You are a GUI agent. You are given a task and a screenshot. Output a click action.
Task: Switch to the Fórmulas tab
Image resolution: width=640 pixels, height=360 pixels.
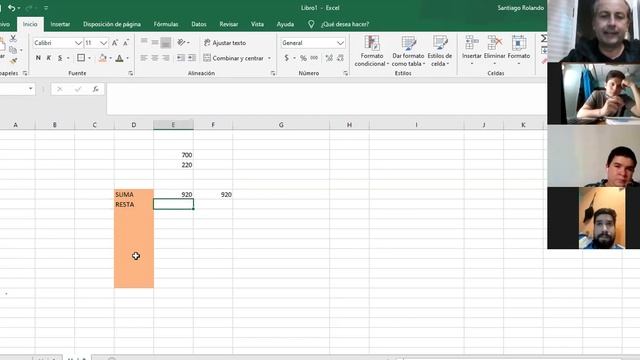[166, 24]
